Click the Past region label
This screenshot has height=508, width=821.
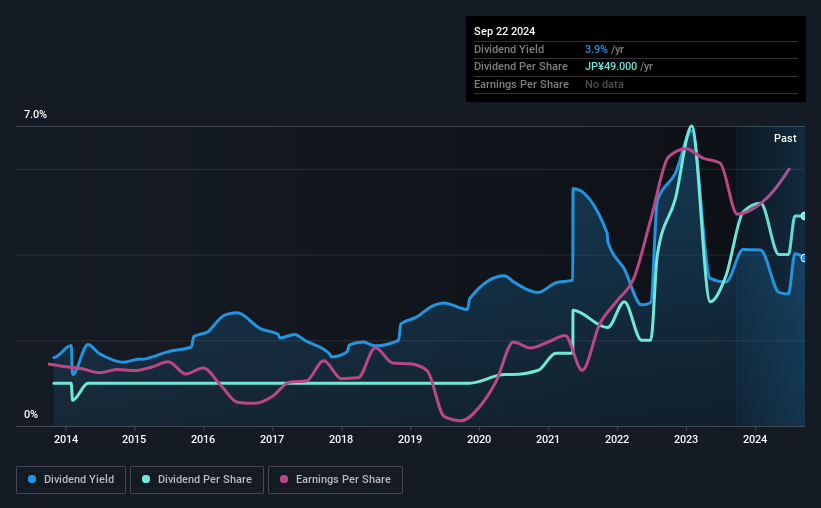(x=785, y=138)
